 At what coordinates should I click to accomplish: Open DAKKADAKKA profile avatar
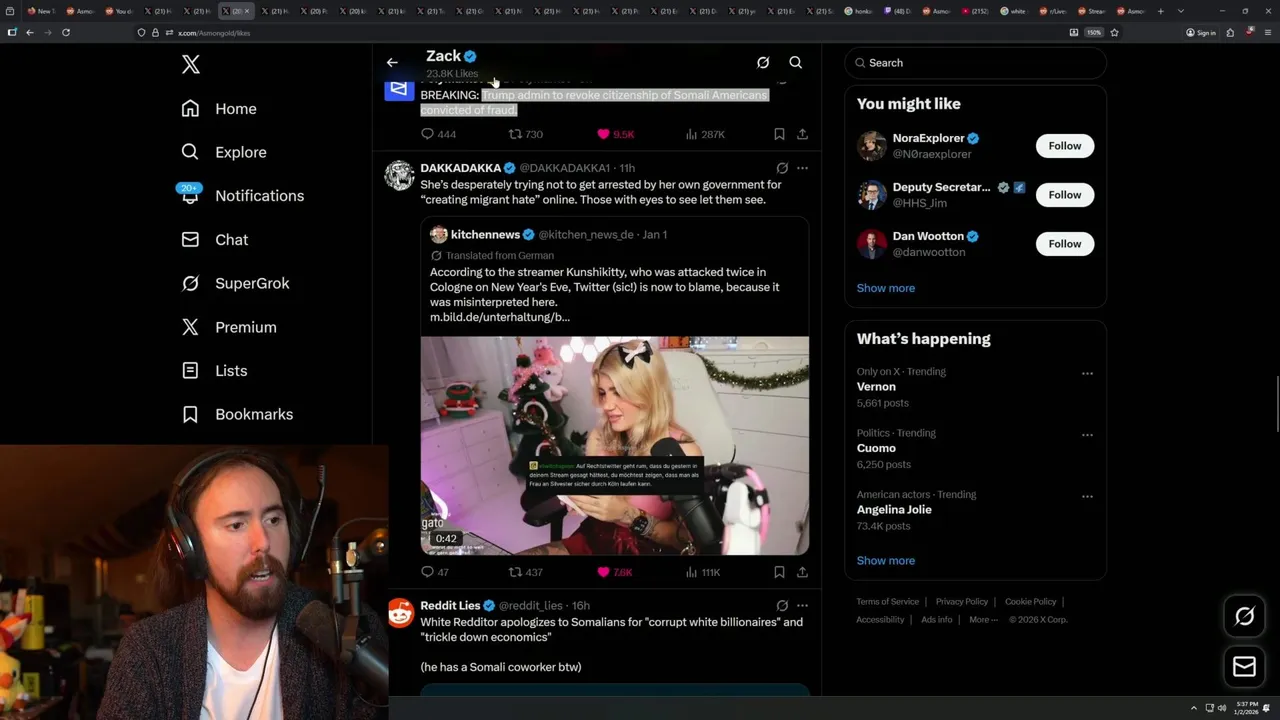click(x=399, y=175)
